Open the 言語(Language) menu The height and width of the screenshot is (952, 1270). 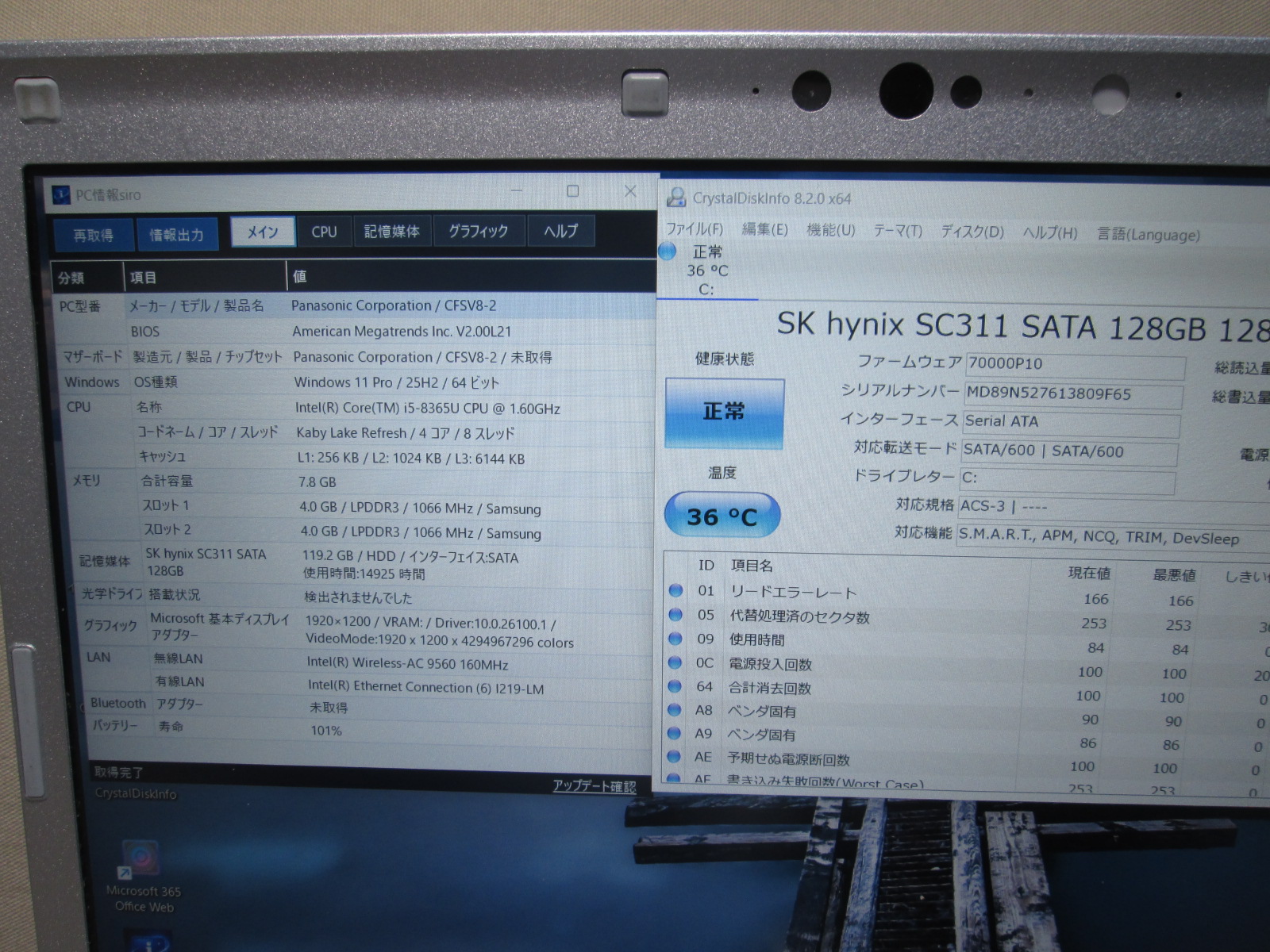[x=1148, y=234]
